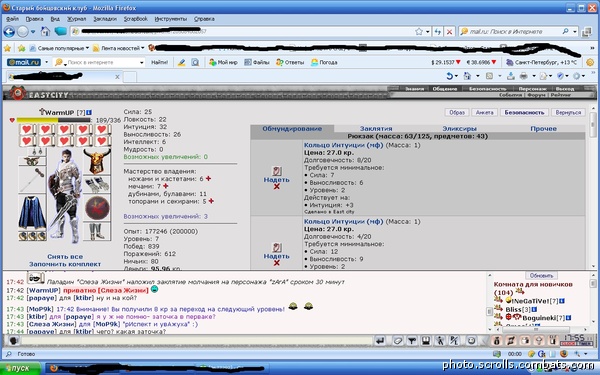
Task: Click the first ring slot under the cloak
Action: tap(23, 236)
